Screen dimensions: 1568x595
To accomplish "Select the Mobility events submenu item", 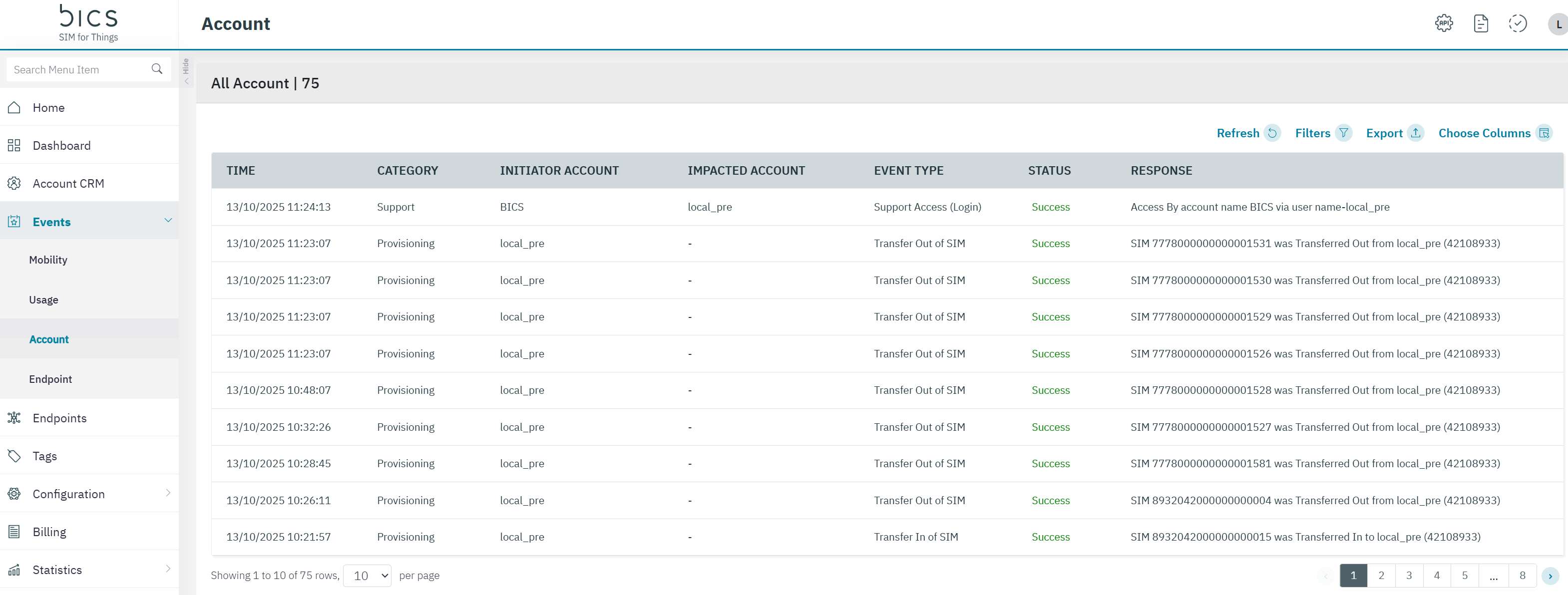I will click(x=48, y=260).
